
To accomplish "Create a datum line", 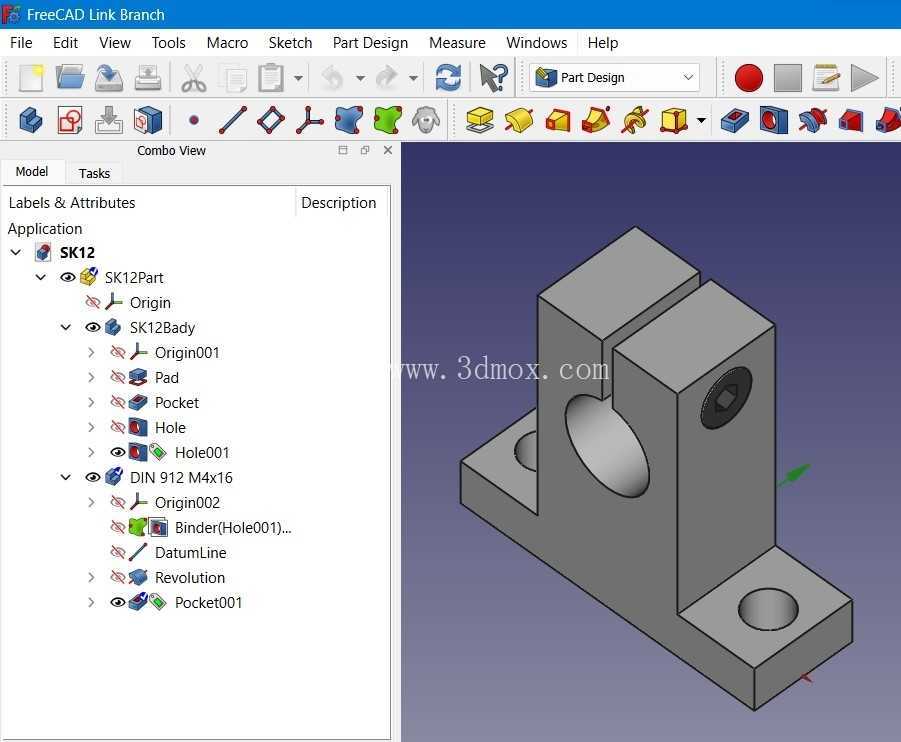I will (233, 120).
